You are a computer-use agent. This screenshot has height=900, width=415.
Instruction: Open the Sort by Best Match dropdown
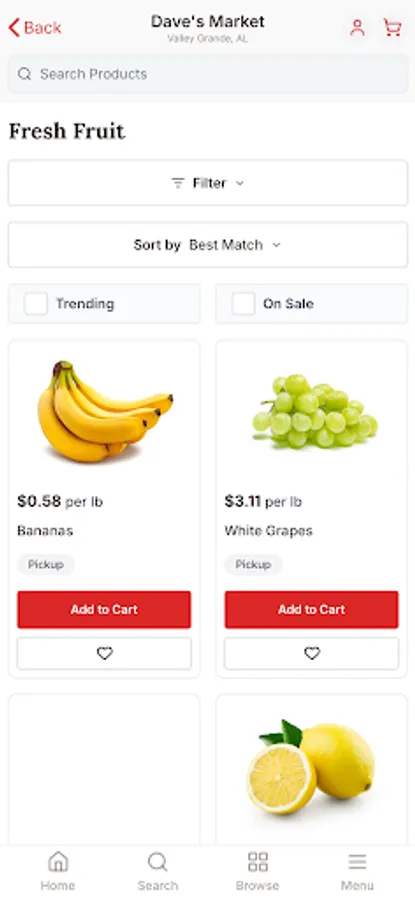(x=208, y=245)
